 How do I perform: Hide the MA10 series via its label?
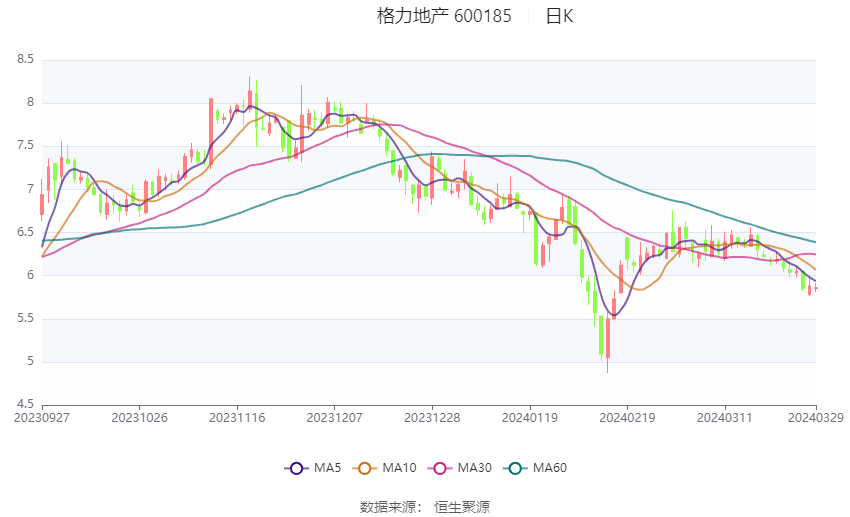click(399, 468)
